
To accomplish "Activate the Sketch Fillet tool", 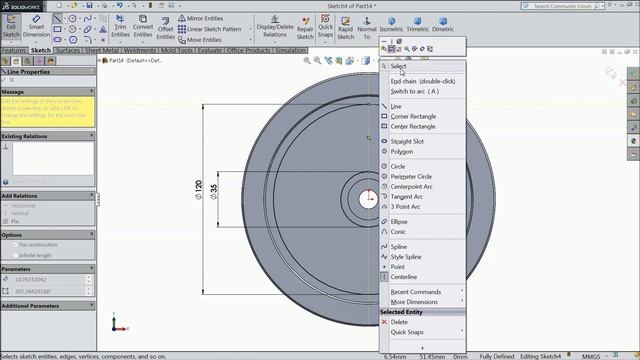I will [87, 40].
